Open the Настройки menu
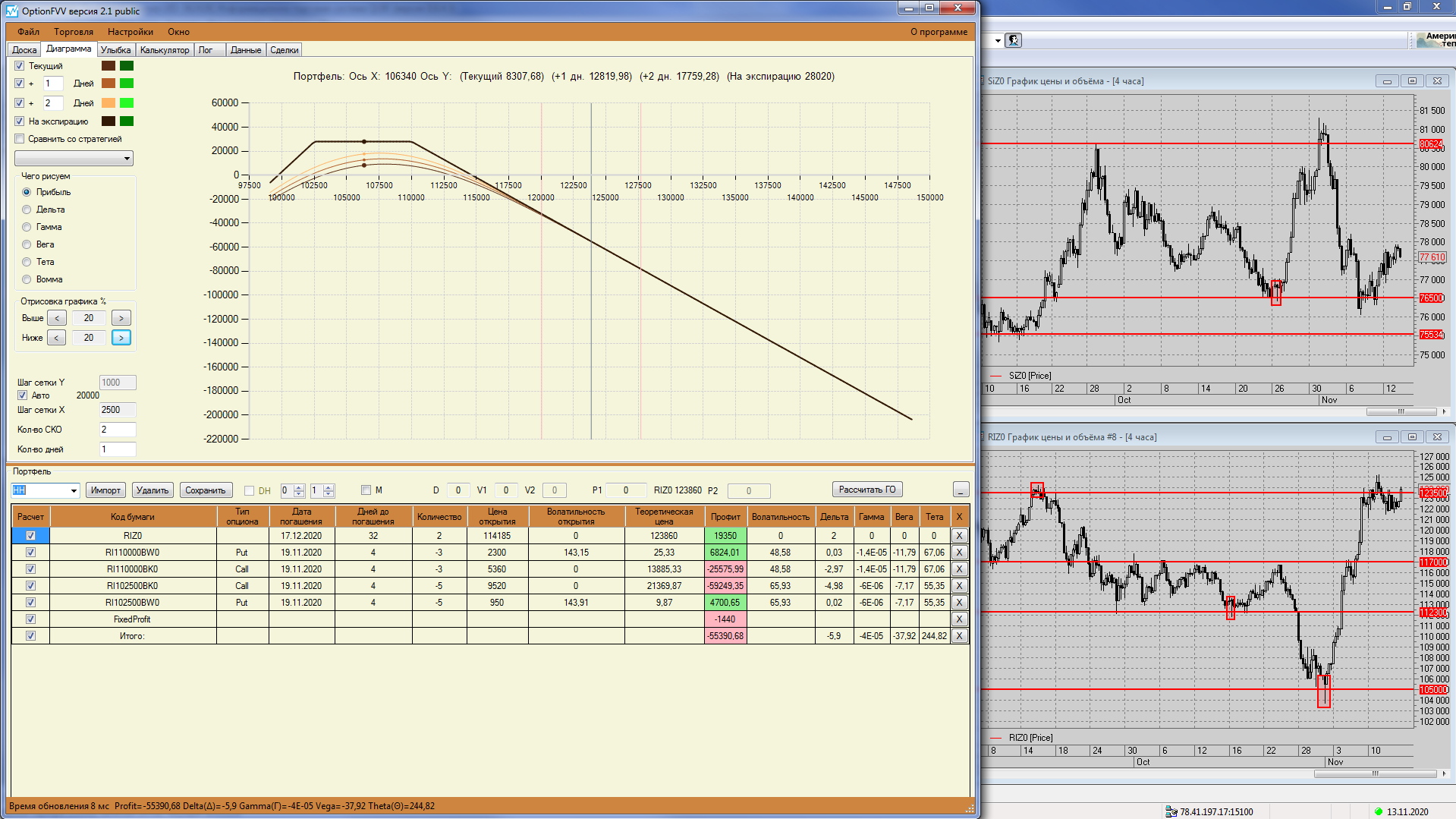The height and width of the screenshot is (819, 1456). pos(131,32)
